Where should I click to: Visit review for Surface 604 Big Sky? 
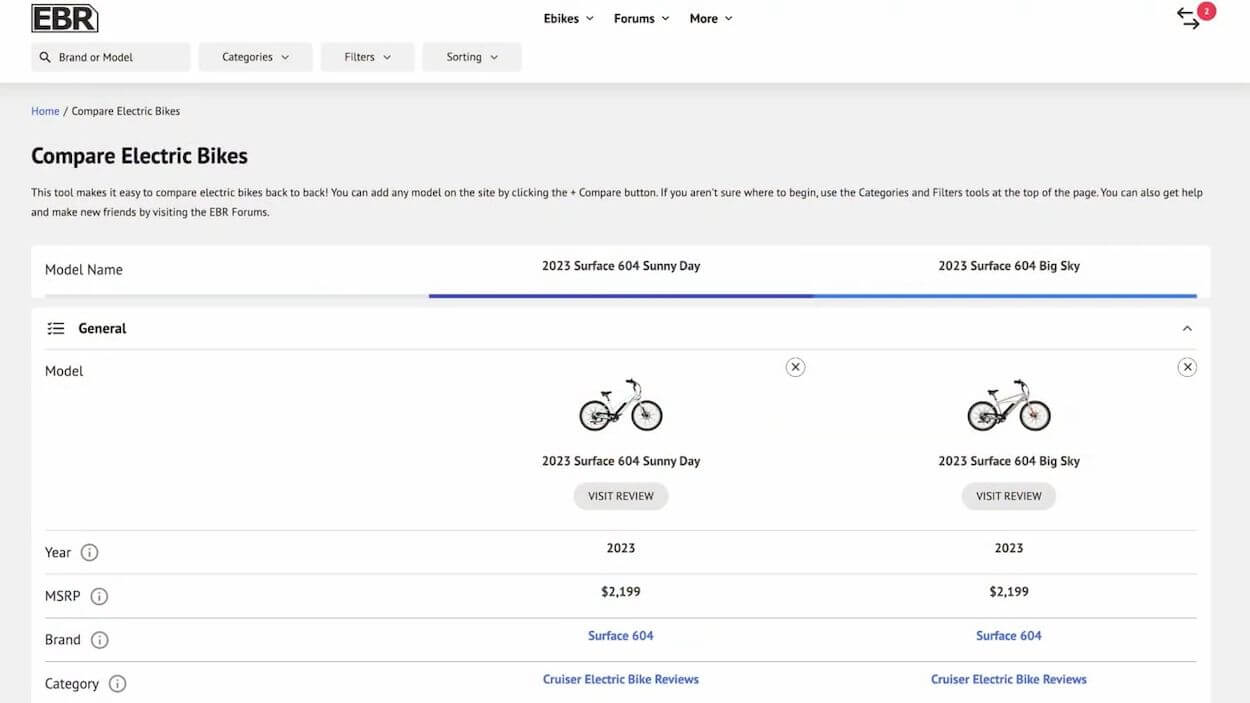click(1009, 496)
